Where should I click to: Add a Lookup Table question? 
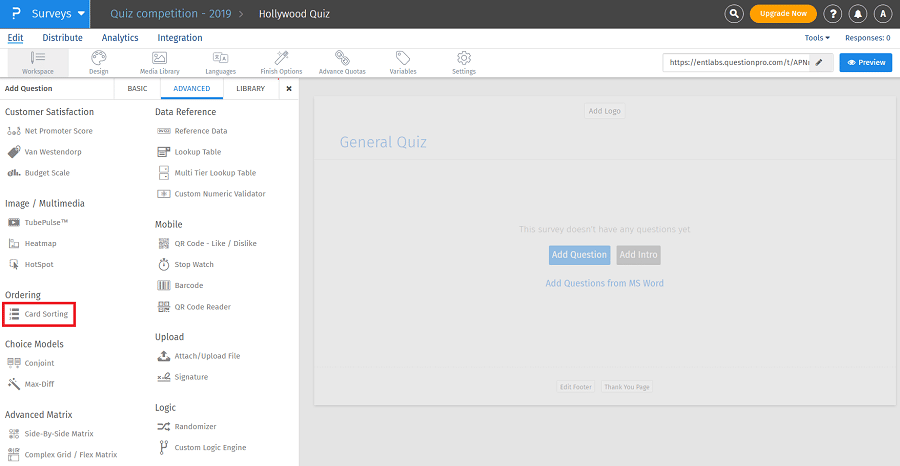pyautogui.click(x=189, y=152)
